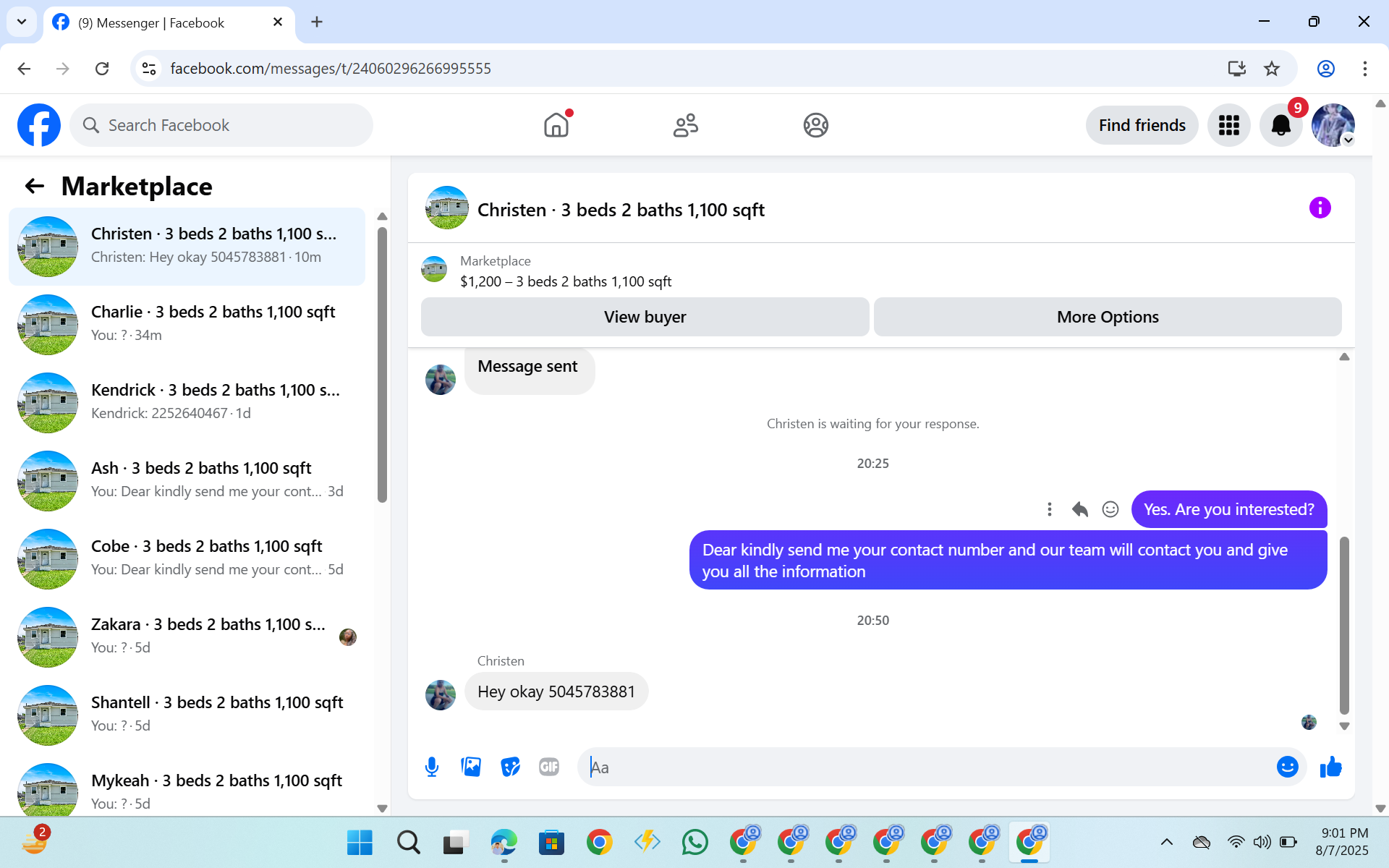Viewport: 1389px width, 868px height.
Task: Choose a sticker icon
Action: (510, 767)
